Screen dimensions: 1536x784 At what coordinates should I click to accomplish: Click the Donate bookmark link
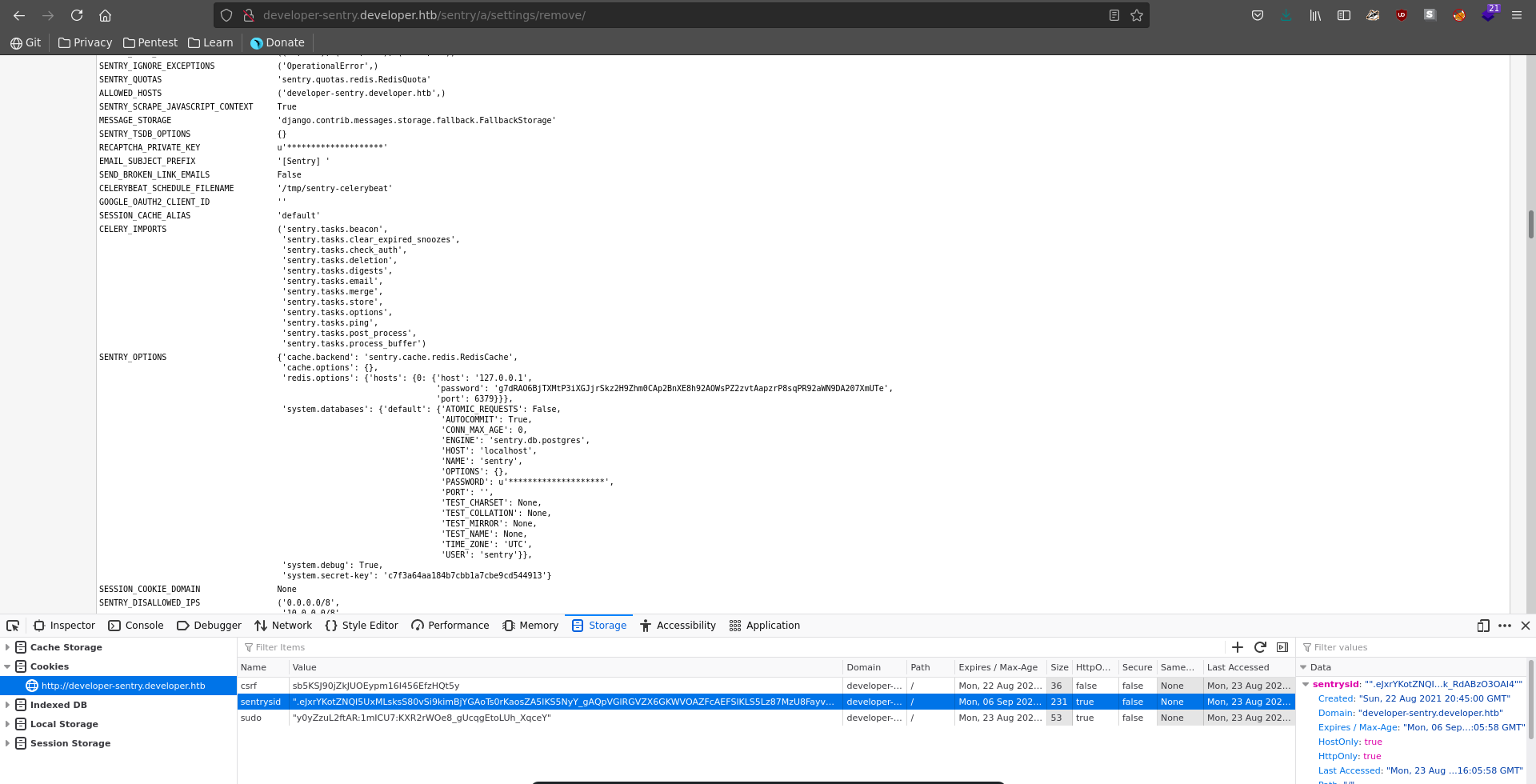(278, 42)
